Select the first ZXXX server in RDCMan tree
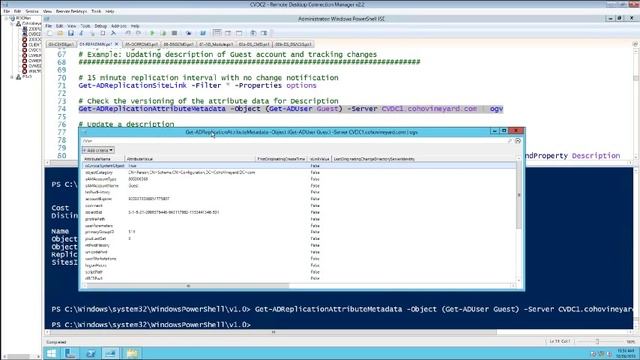The width and height of the screenshot is (640, 360). coord(32,29)
